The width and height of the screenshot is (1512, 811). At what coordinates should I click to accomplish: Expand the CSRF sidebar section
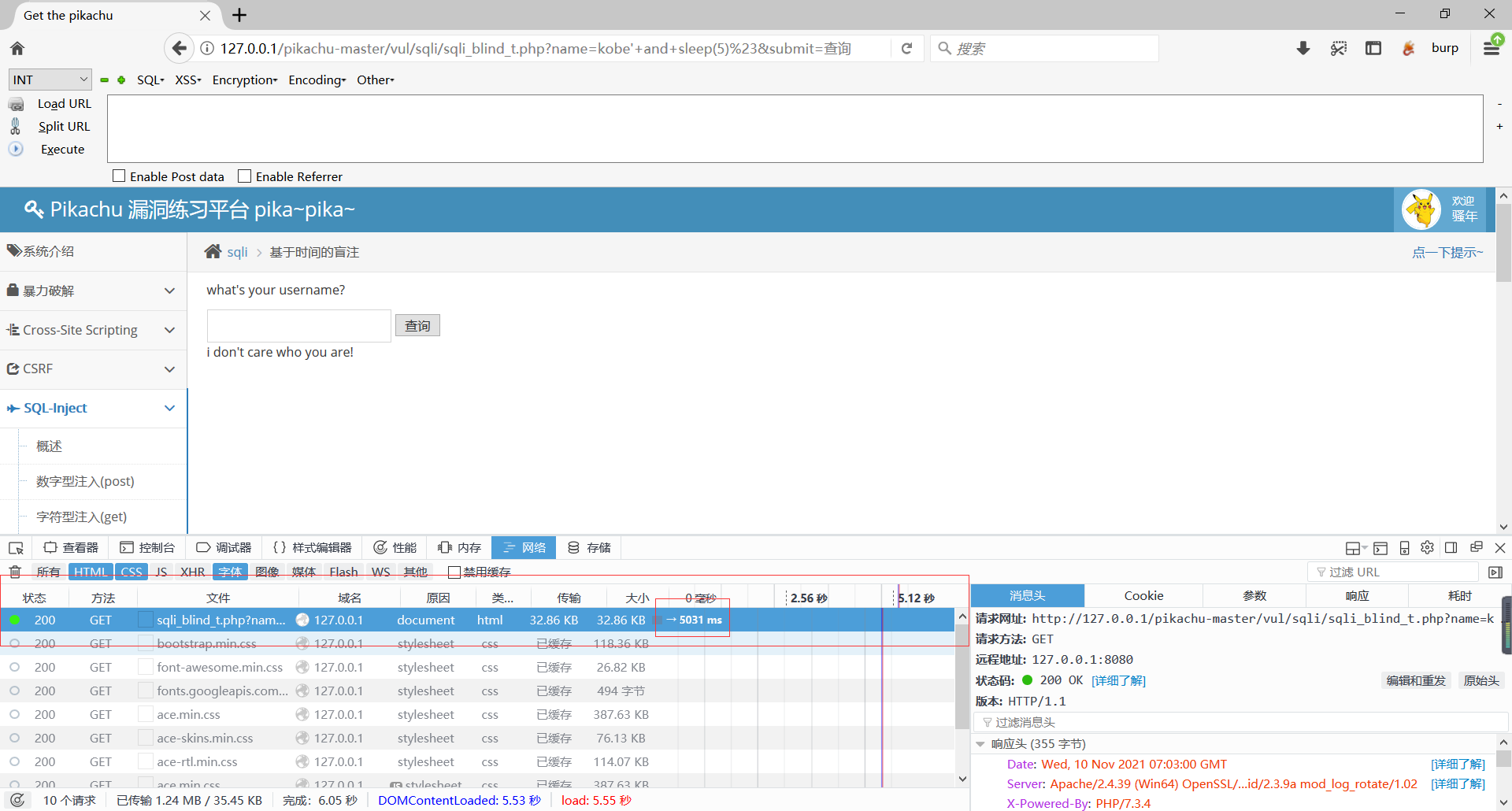point(93,368)
